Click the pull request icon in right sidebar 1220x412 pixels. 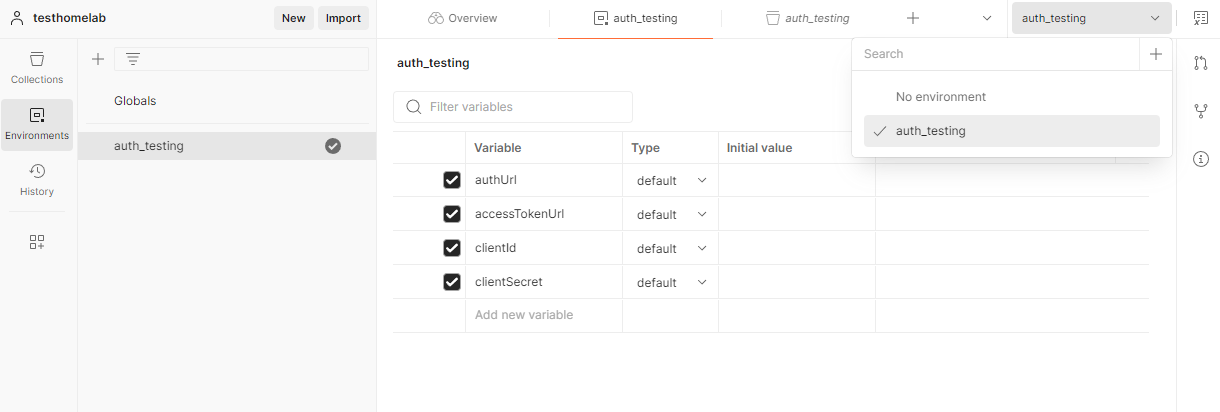[1201, 63]
